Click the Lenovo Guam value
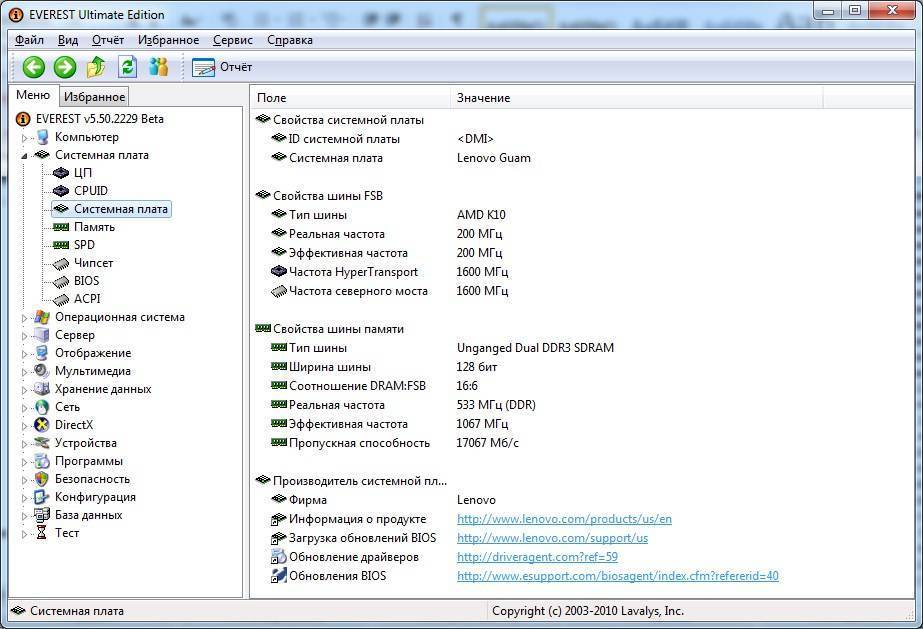Viewport: 923px width, 629px height. [493, 158]
